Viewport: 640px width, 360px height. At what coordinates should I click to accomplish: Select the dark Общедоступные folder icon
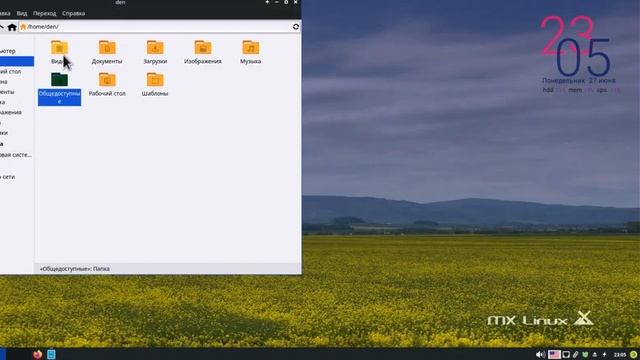pos(60,80)
